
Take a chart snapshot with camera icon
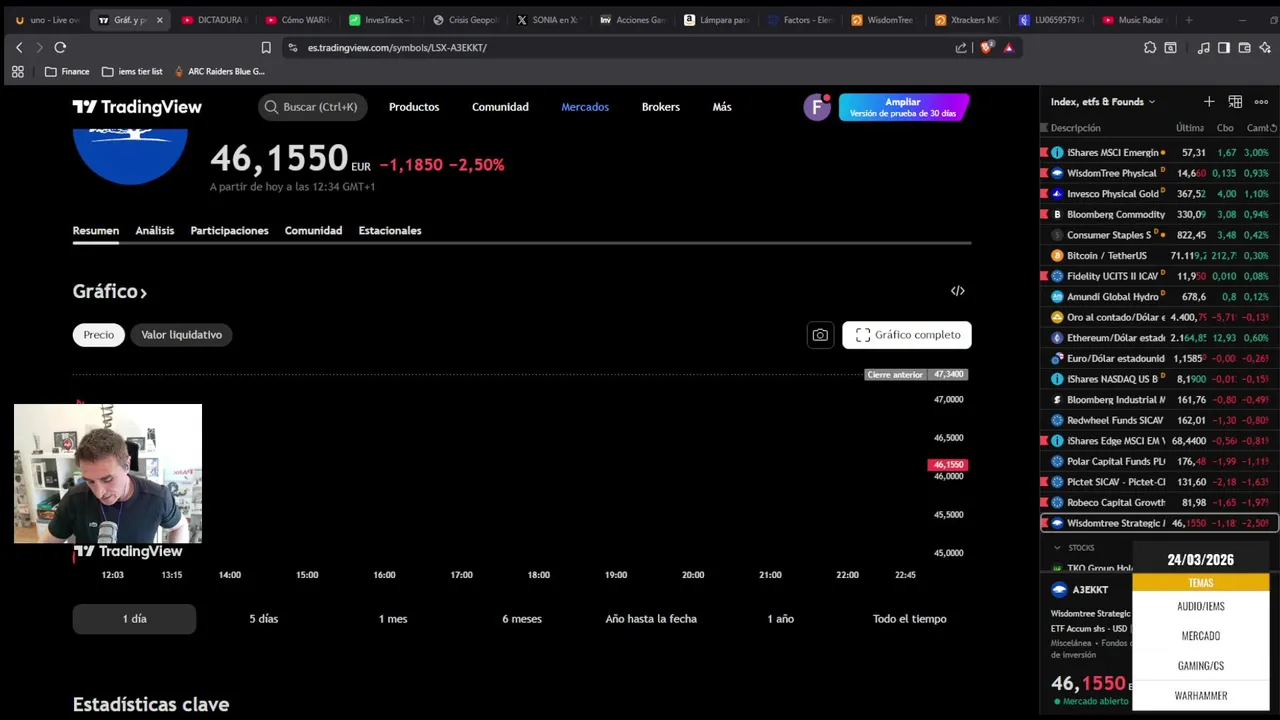820,335
